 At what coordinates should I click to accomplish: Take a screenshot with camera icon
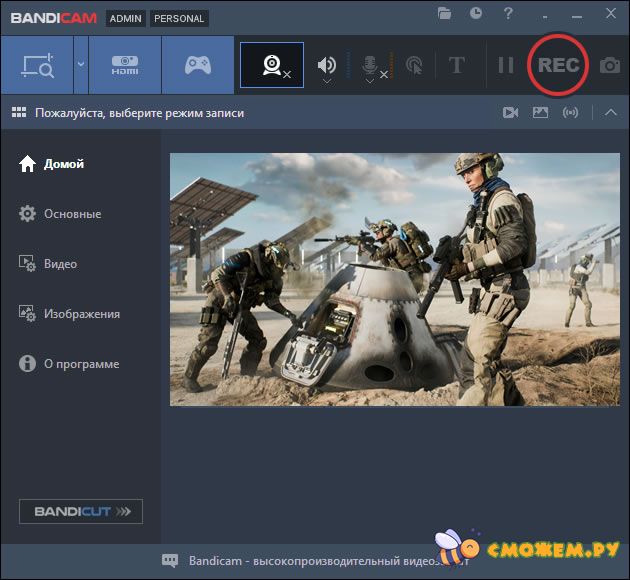(609, 66)
